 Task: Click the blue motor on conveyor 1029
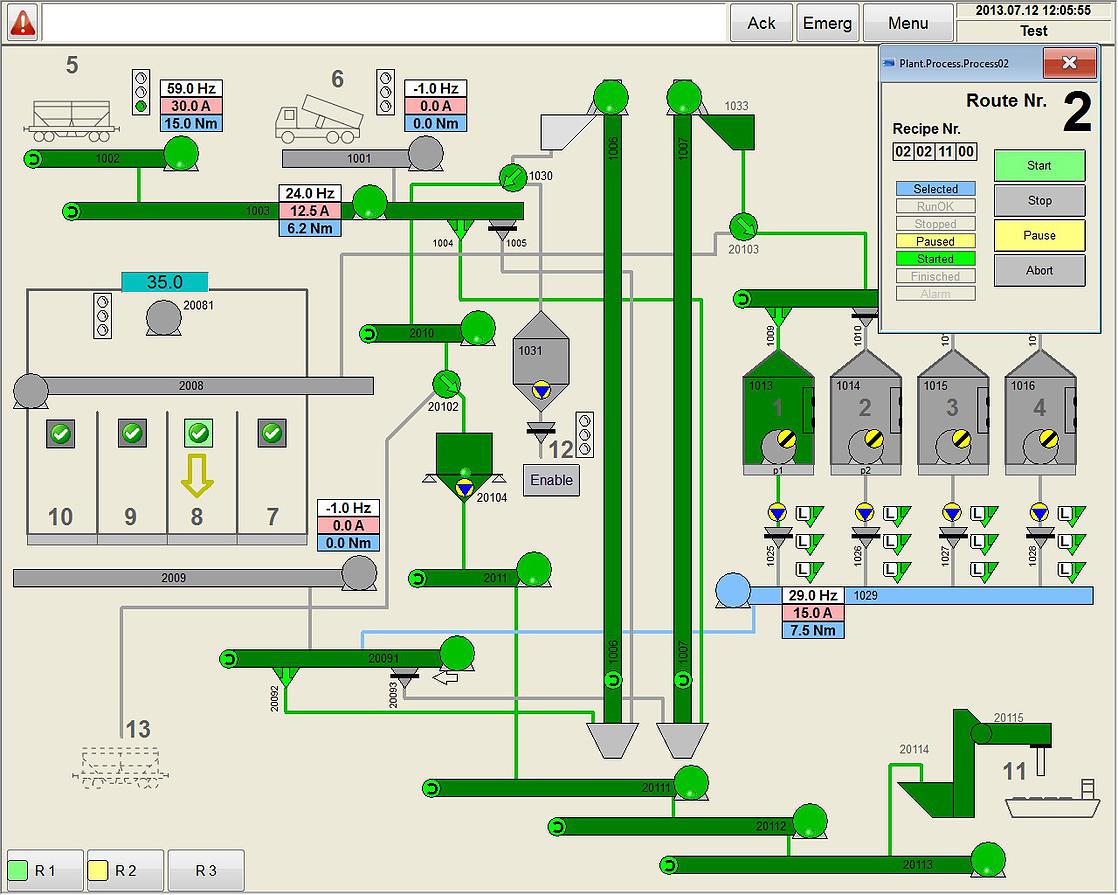tap(732, 590)
